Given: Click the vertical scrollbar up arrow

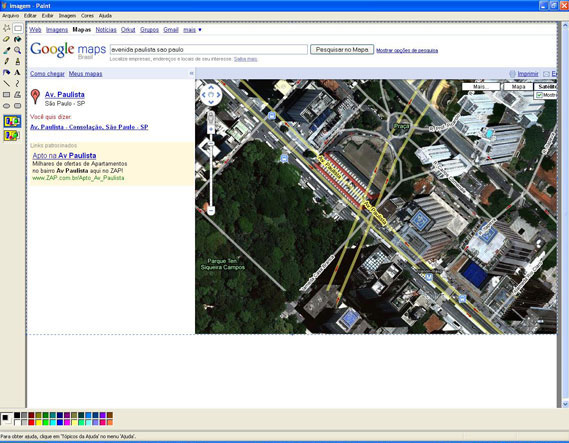Looking at the screenshot, I should (x=565, y=26).
